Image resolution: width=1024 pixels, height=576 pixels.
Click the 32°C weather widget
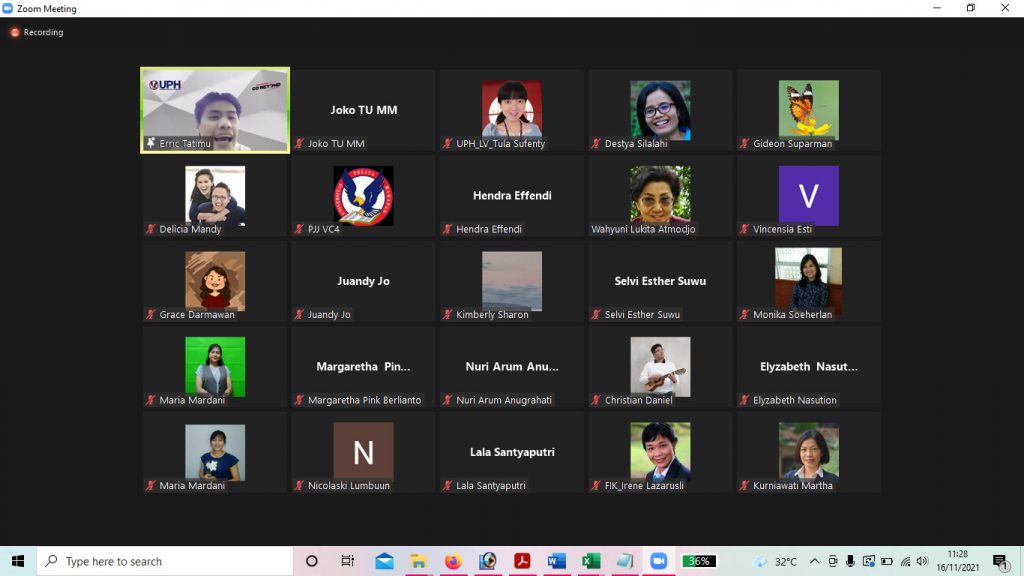pyautogui.click(x=776, y=561)
